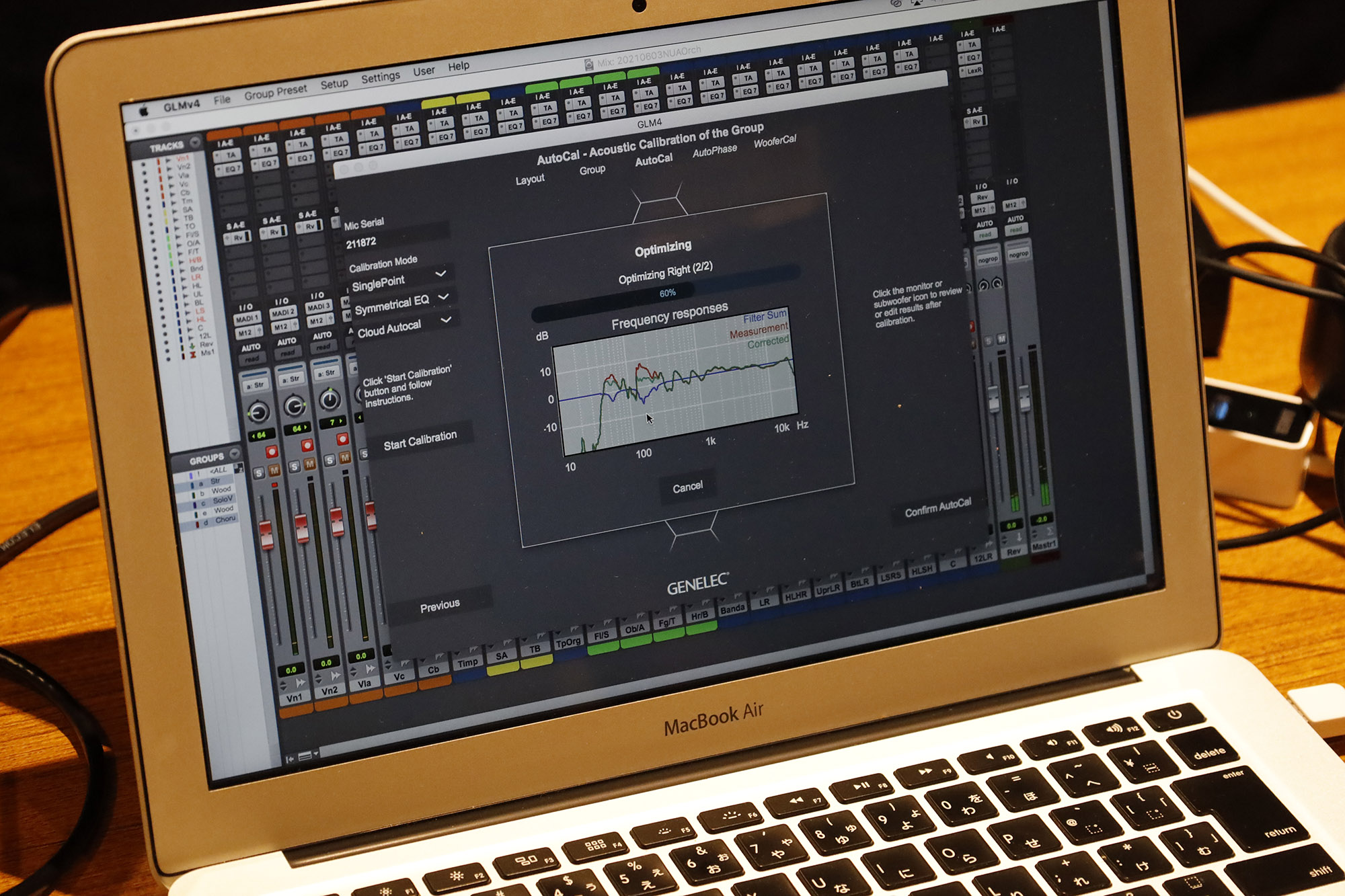Open the Apple menu

click(x=143, y=112)
